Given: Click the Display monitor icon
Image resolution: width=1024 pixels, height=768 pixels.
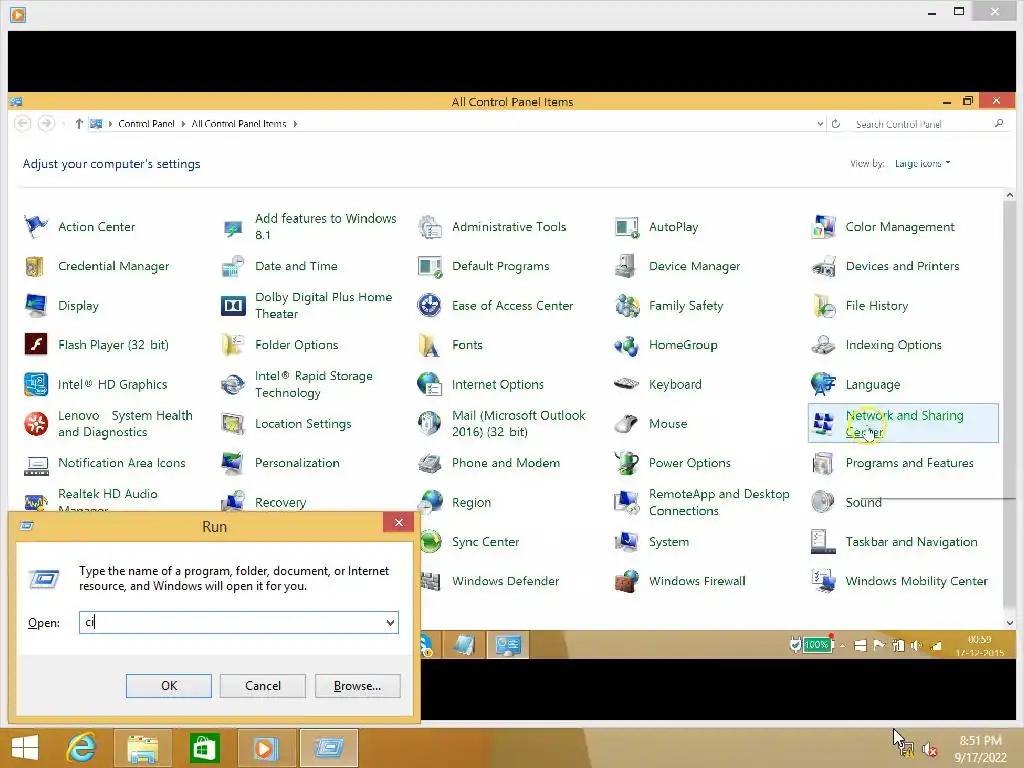Looking at the screenshot, I should (35, 306).
